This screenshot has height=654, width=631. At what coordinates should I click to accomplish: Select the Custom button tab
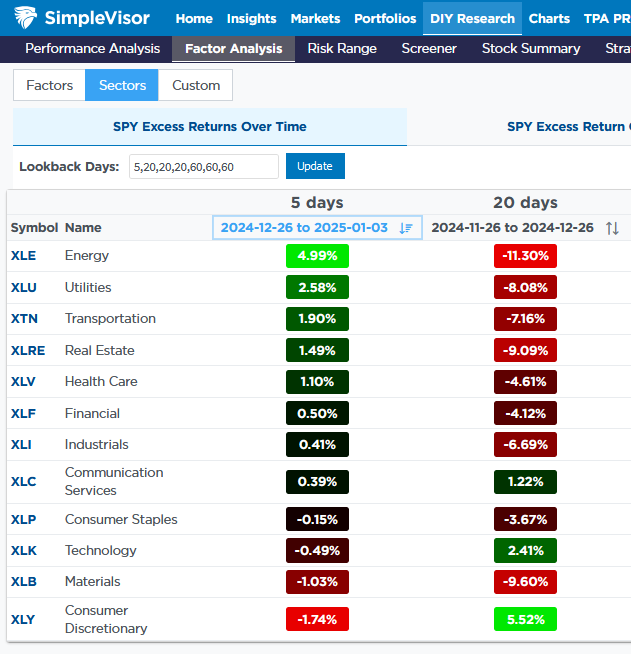[x=196, y=85]
